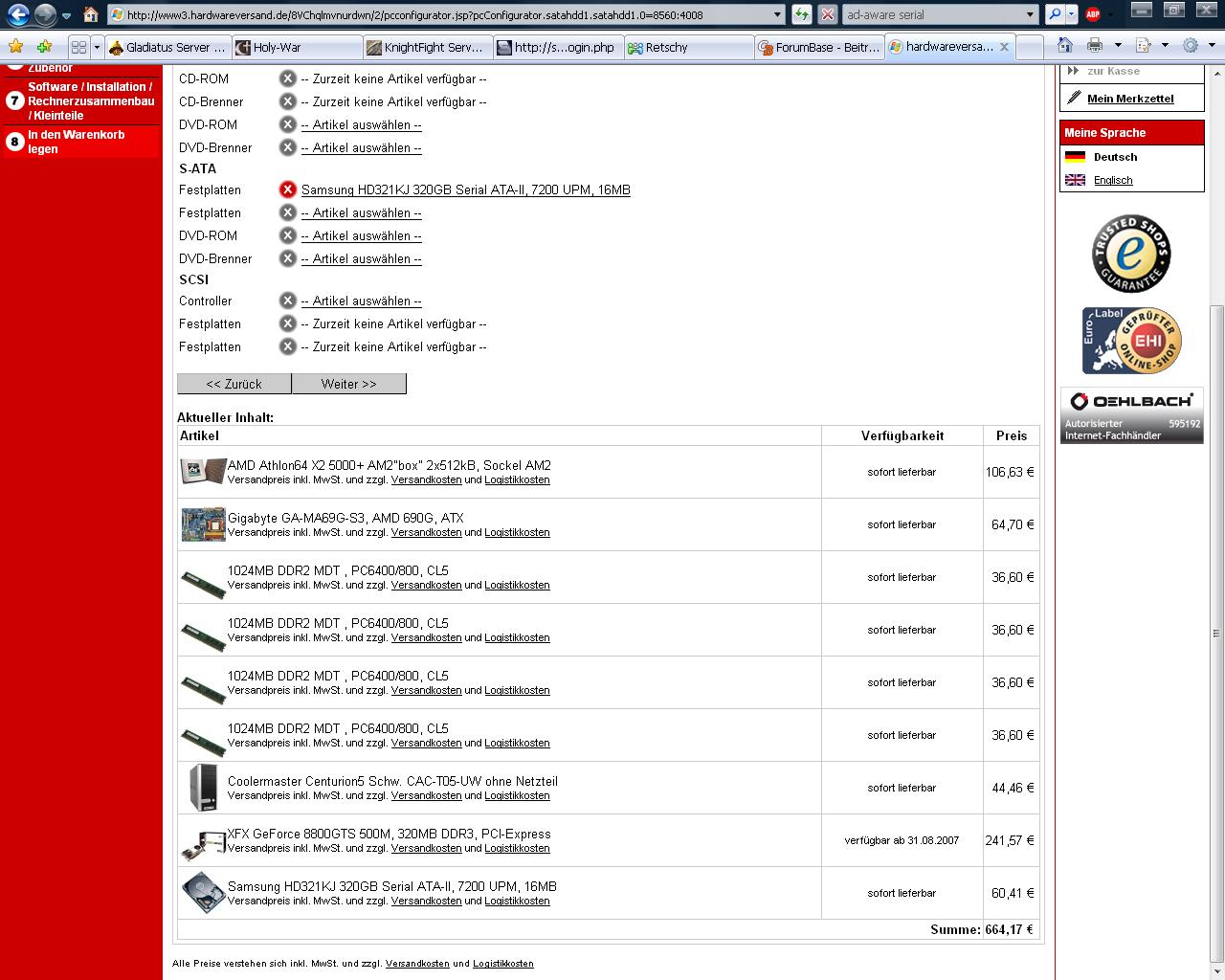Open the recent pages dropdown arrow
The image size is (1225, 980).
(66, 15)
